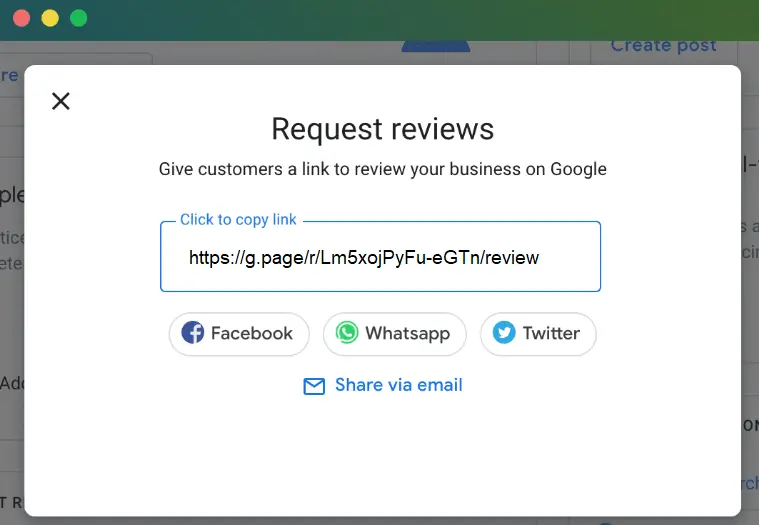The height and width of the screenshot is (525, 759).
Task: Click the 'Click to copy link' label
Action: (x=238, y=220)
